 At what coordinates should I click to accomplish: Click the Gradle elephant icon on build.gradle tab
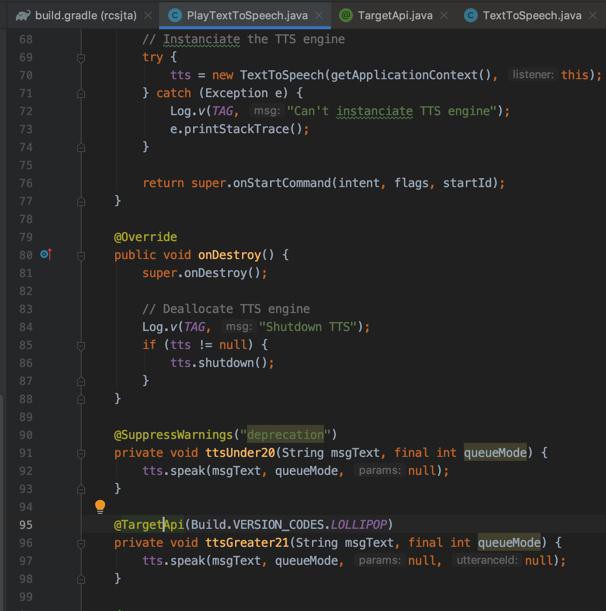23,15
